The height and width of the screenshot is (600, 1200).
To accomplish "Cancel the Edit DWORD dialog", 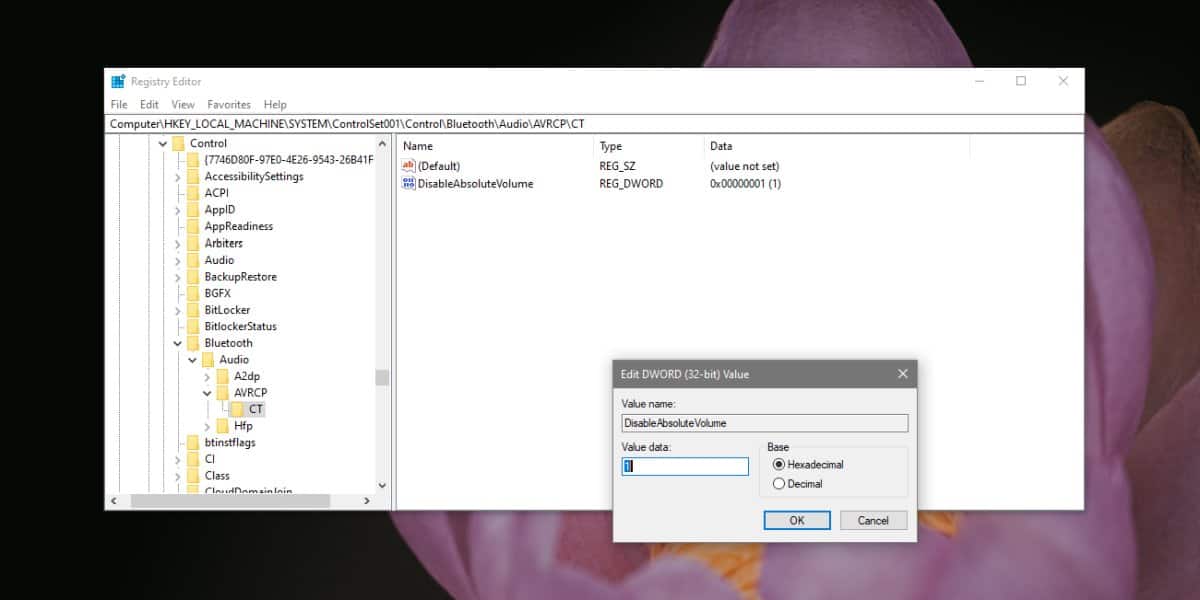I will coord(873,520).
